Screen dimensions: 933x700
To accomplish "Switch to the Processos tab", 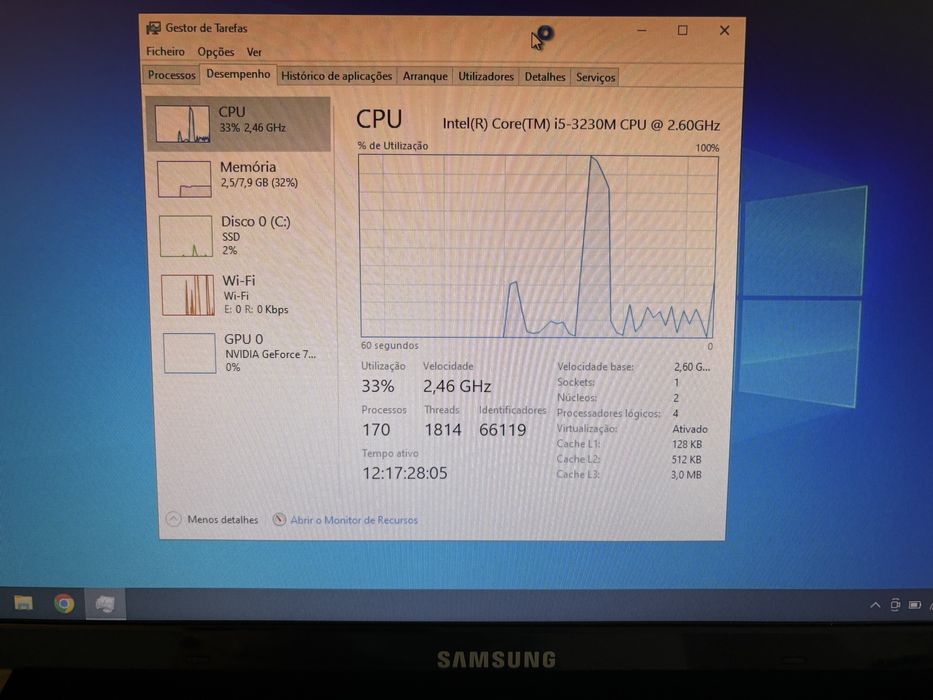I will pos(171,75).
